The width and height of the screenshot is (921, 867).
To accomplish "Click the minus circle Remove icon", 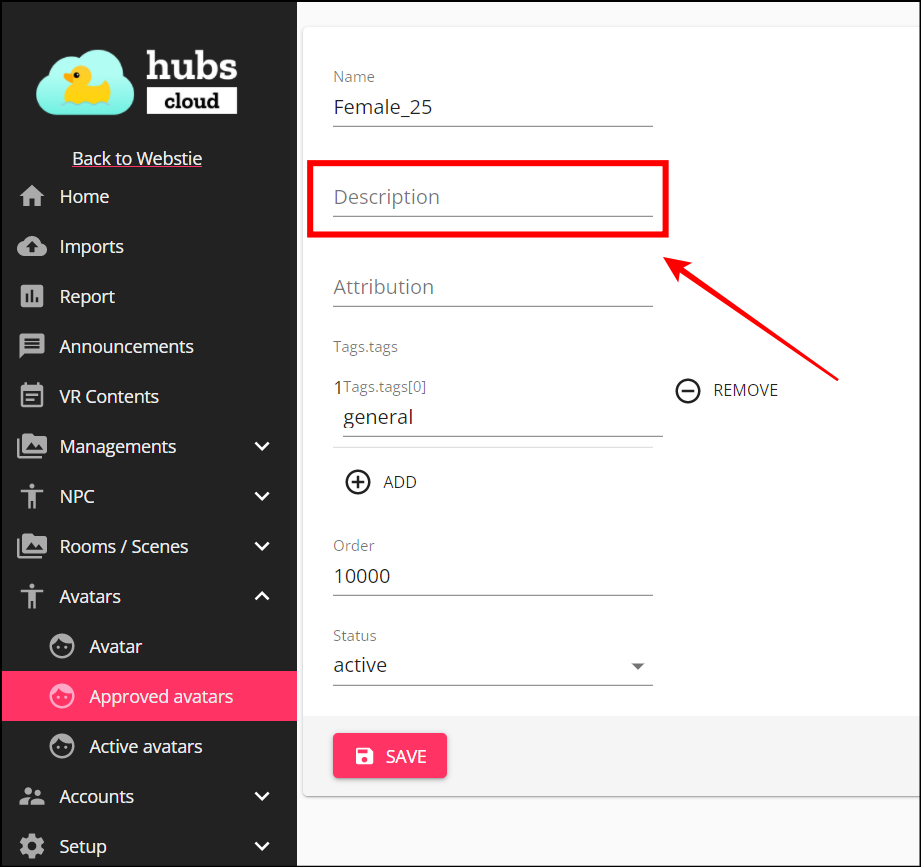I will [x=687, y=391].
